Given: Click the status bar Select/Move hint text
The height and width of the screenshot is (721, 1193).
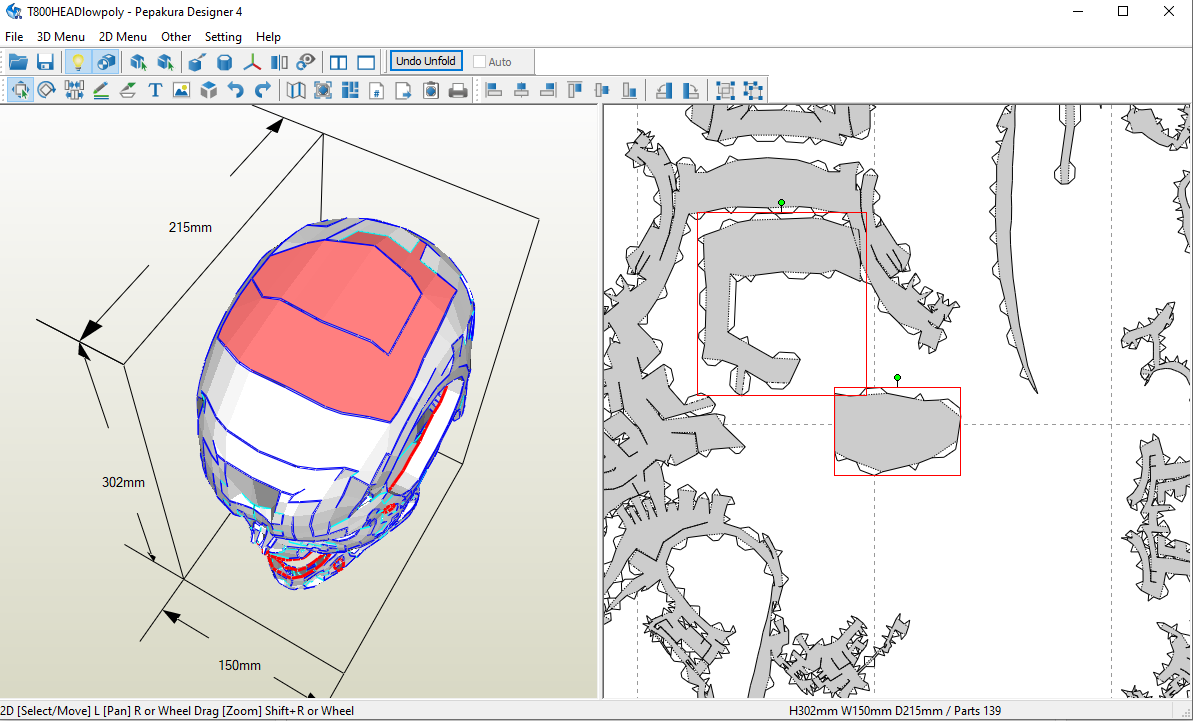Looking at the screenshot, I should [177, 711].
